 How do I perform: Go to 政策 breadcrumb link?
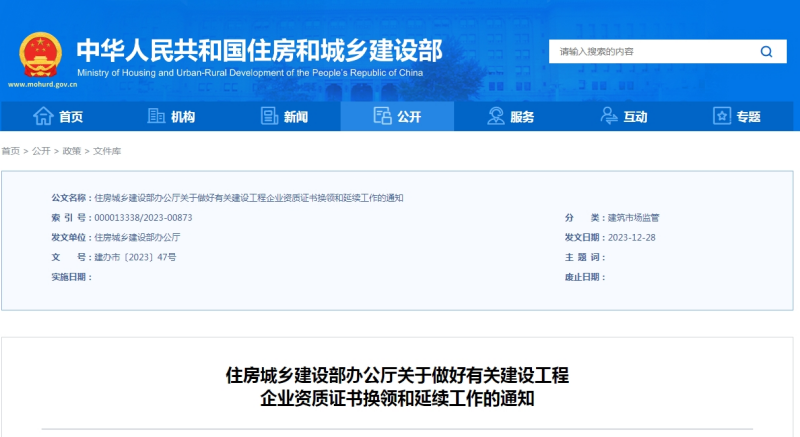click(x=72, y=151)
